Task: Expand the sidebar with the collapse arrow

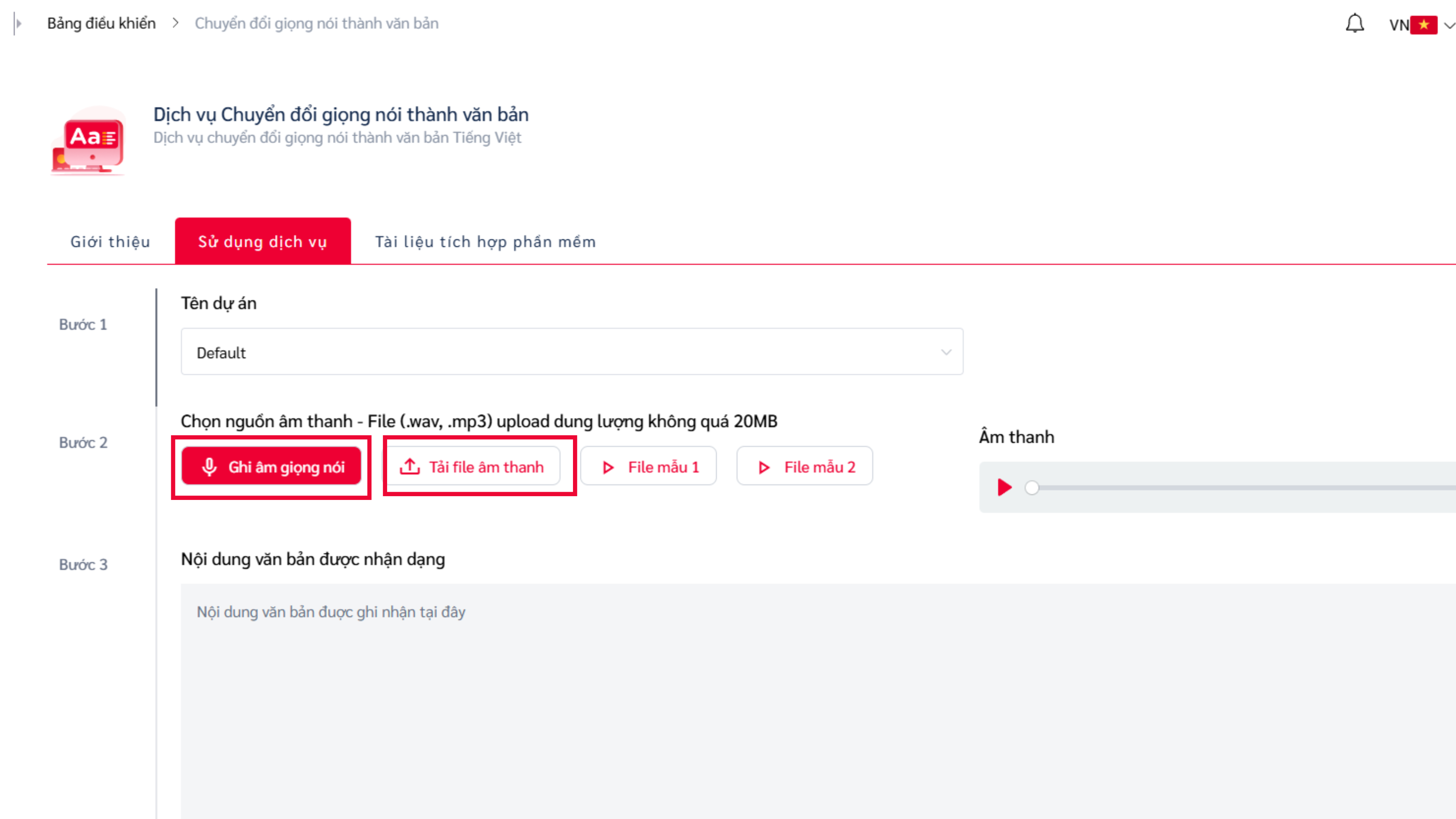Action: (x=17, y=24)
